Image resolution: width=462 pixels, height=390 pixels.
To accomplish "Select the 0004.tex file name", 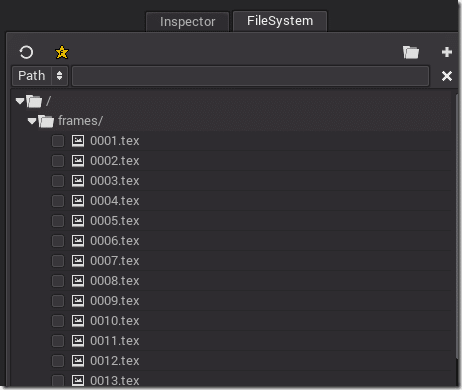I will pyautogui.click(x=115, y=201).
